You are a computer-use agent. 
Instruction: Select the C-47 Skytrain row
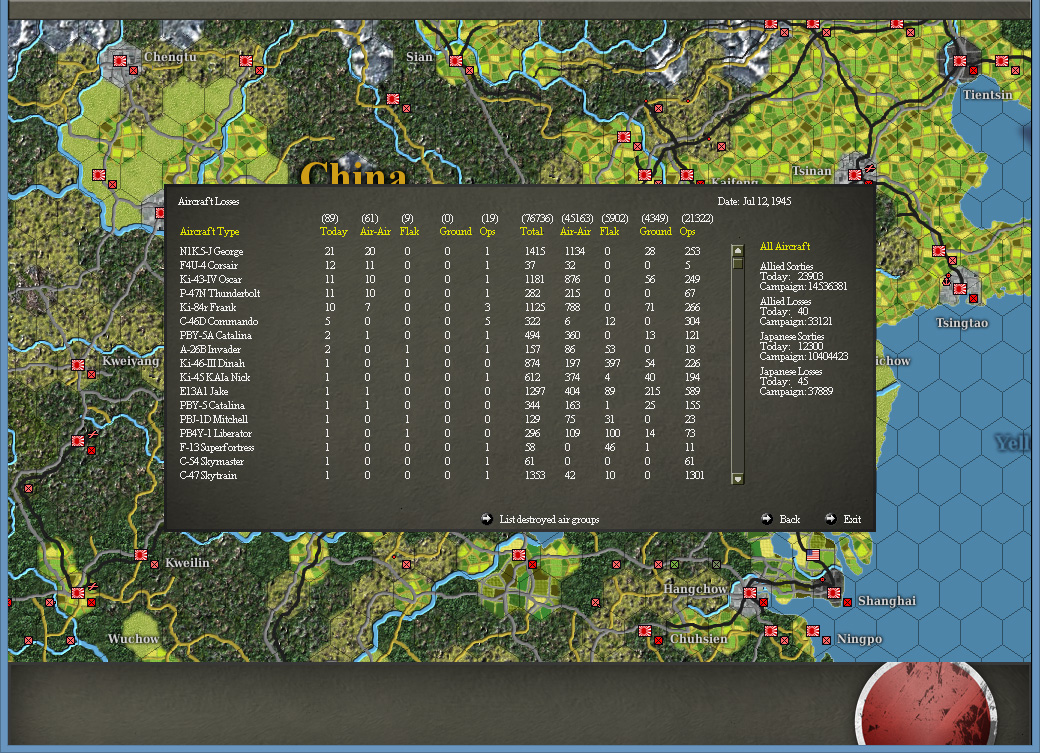[x=441, y=476]
